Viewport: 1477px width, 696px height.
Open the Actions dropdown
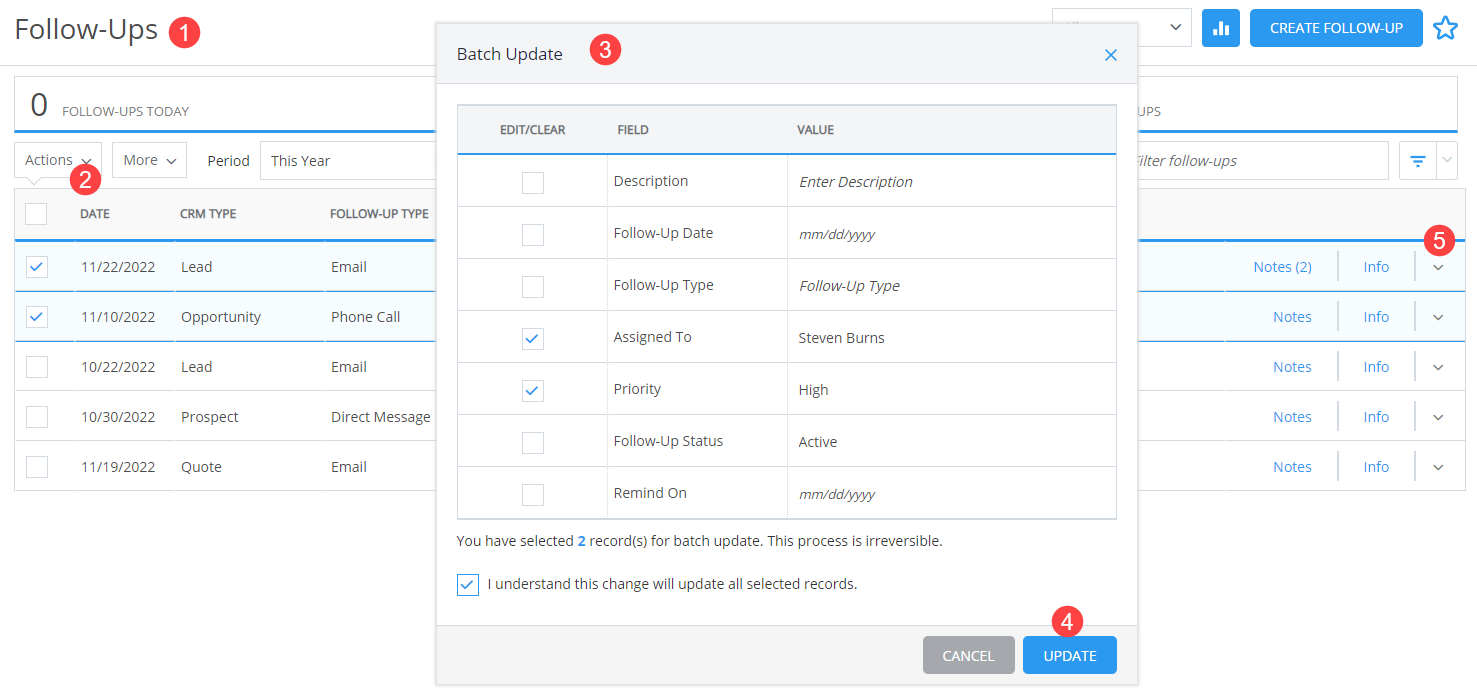(x=58, y=160)
